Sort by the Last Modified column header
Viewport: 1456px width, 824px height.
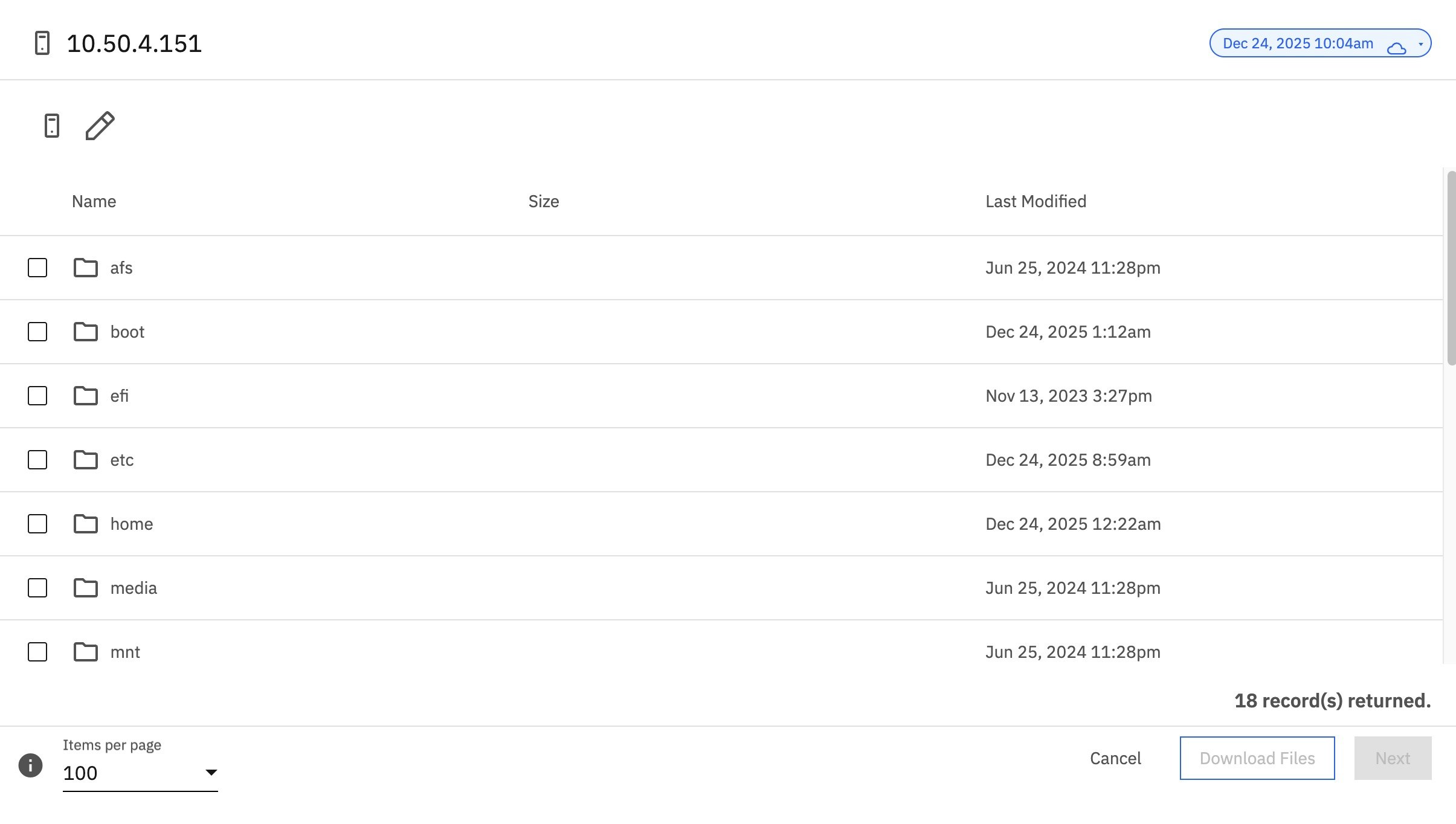coord(1035,201)
